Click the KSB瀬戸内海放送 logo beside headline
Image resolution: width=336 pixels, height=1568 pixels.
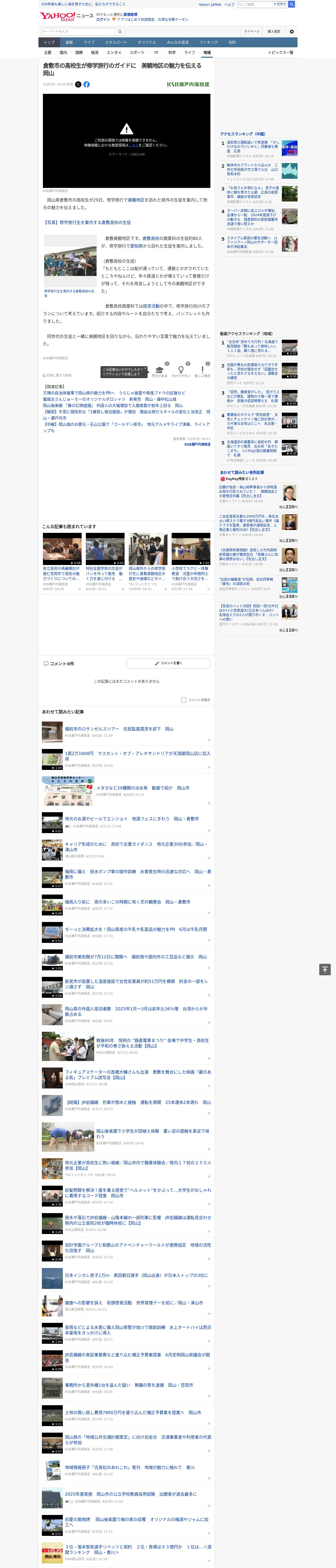click(x=188, y=85)
